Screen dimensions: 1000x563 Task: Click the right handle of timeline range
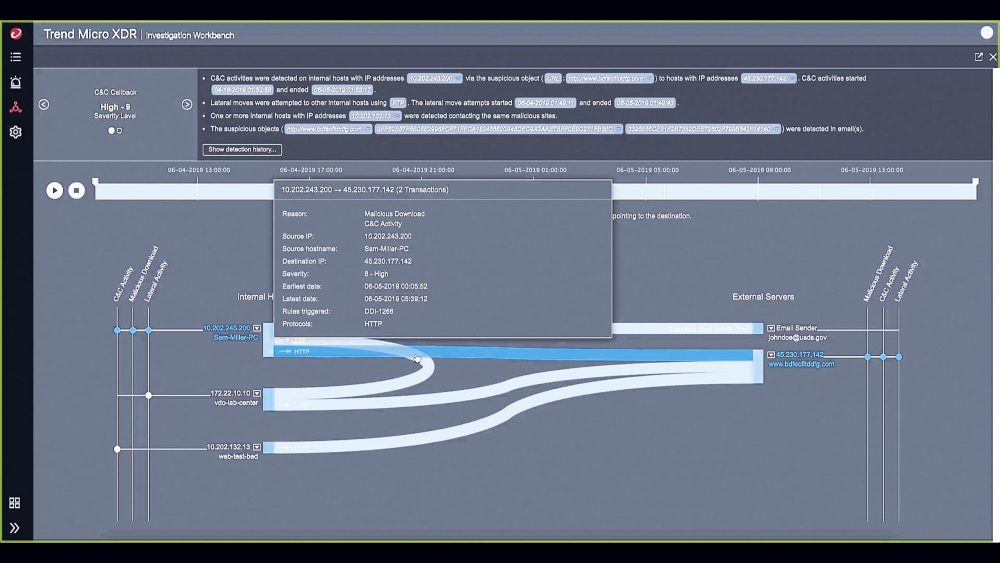pos(975,182)
